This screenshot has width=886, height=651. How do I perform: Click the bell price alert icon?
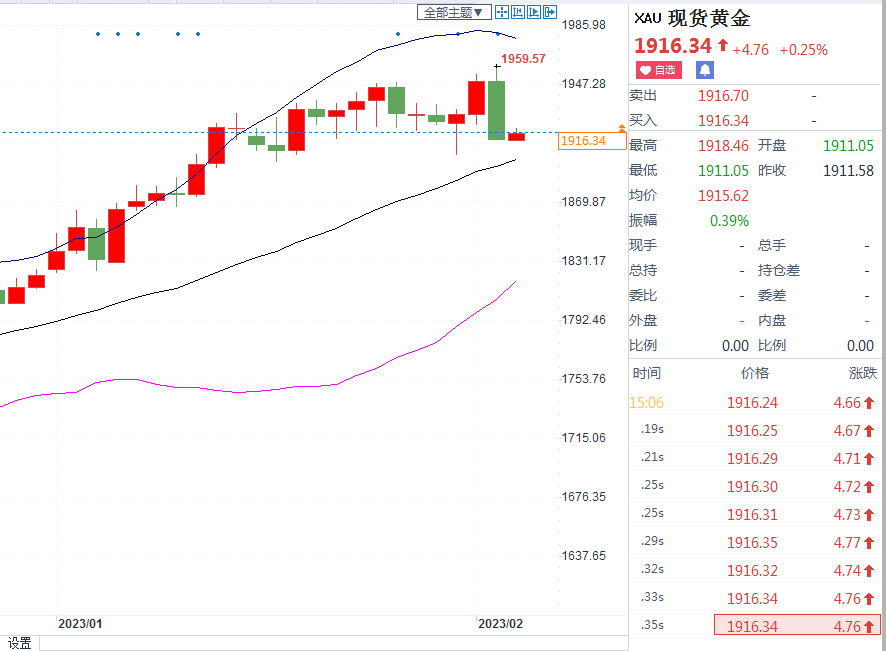click(705, 70)
